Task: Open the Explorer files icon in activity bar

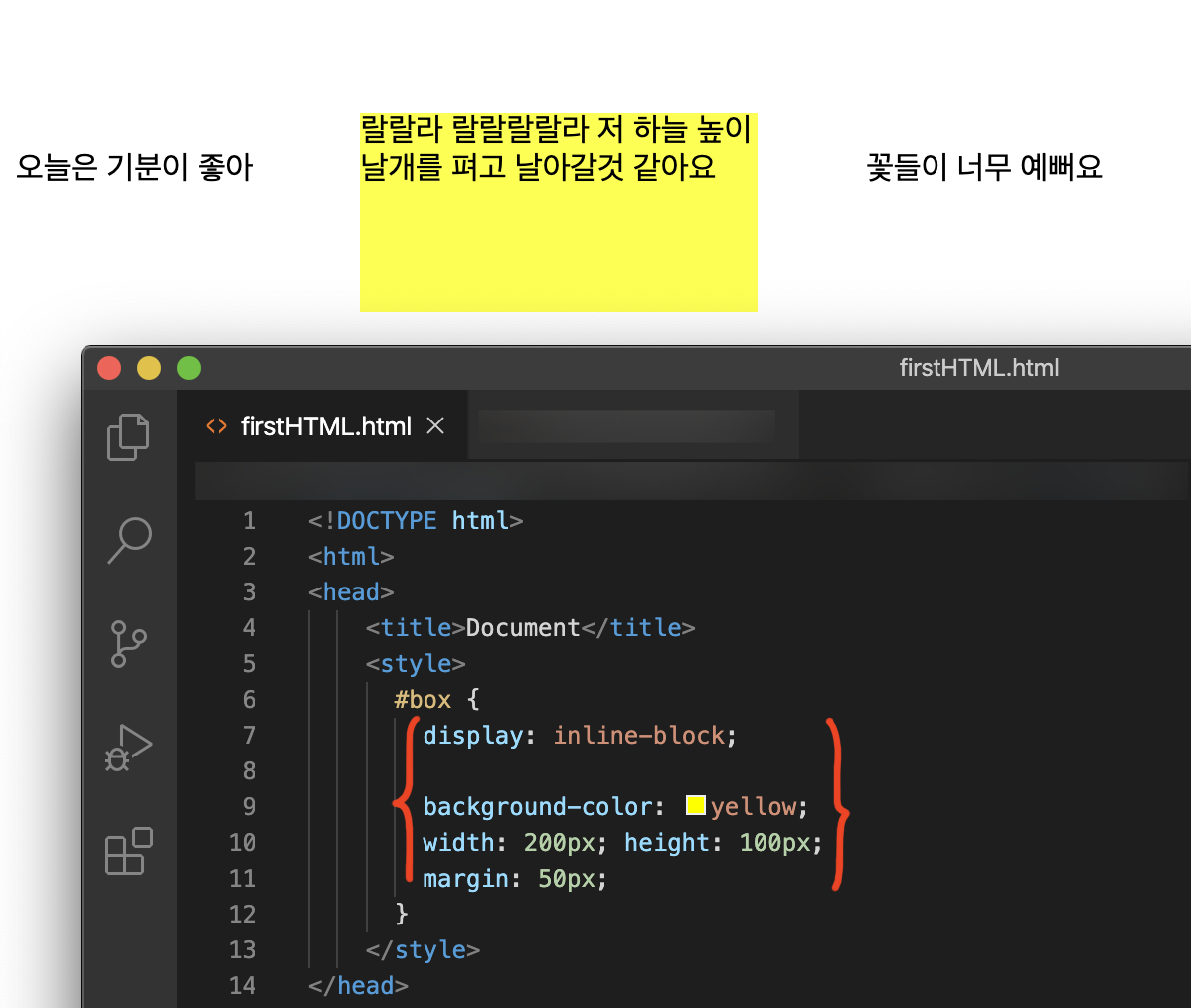Action: (128, 436)
